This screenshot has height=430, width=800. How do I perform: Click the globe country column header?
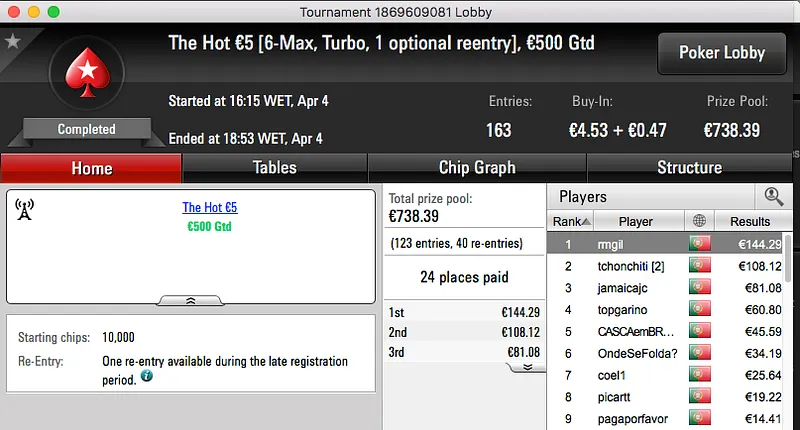click(698, 221)
